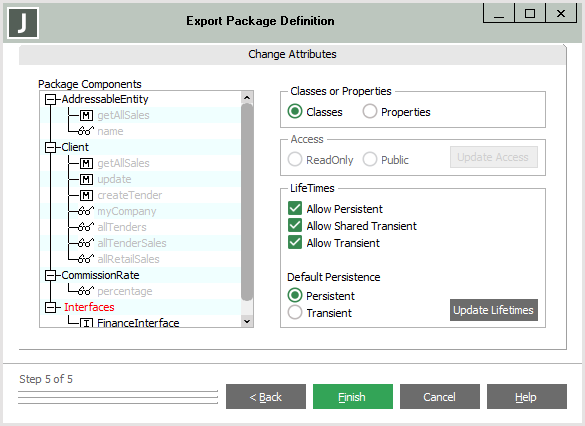The image size is (585, 426).
Task: Select the Properties radio button
Action: pos(369,111)
